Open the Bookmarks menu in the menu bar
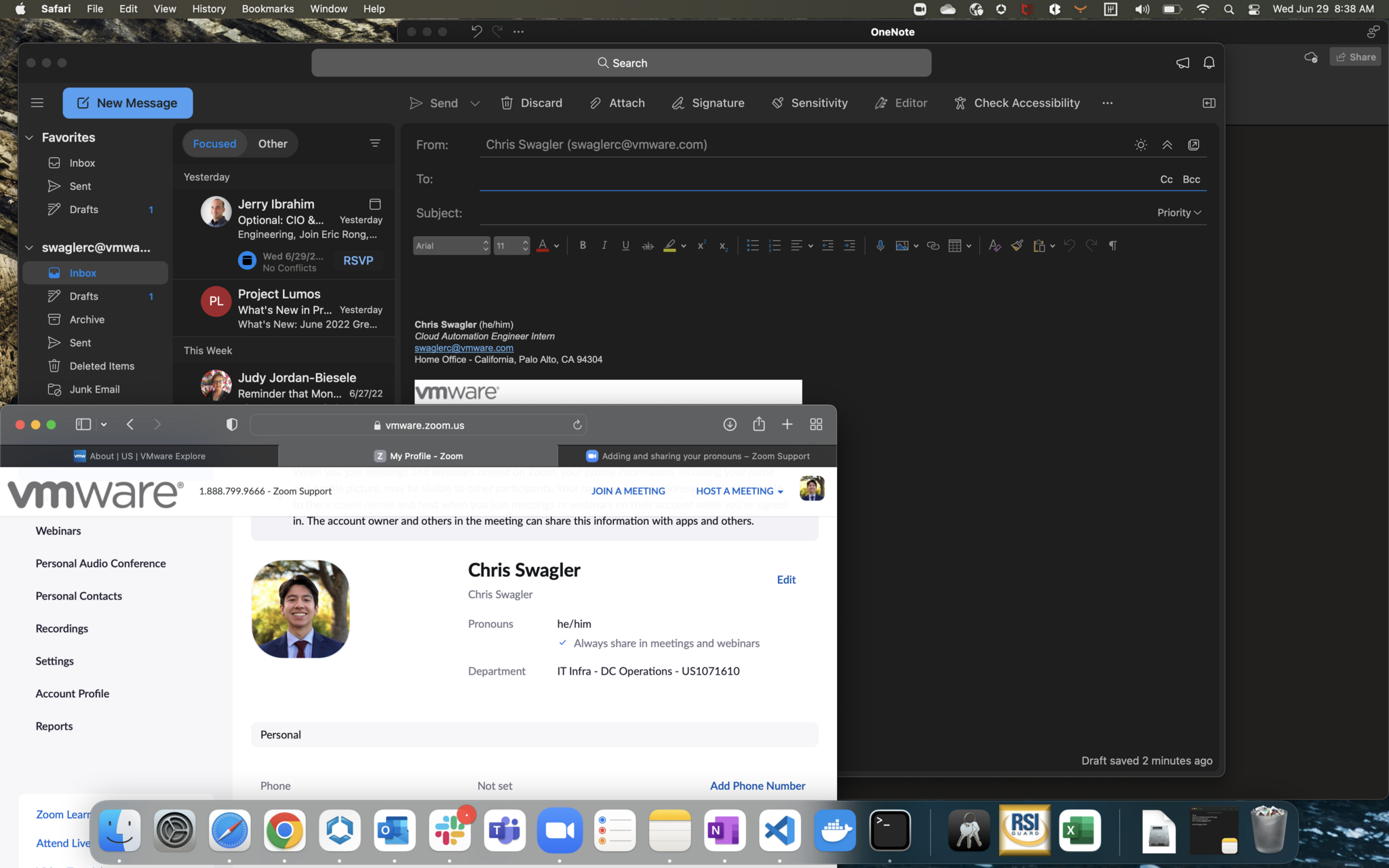The image size is (1389, 868). coord(267,9)
